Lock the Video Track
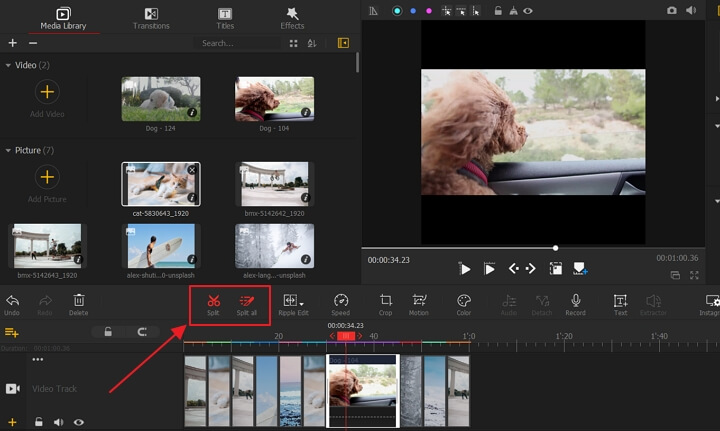Image resolution: width=720 pixels, height=431 pixels. [x=38, y=423]
